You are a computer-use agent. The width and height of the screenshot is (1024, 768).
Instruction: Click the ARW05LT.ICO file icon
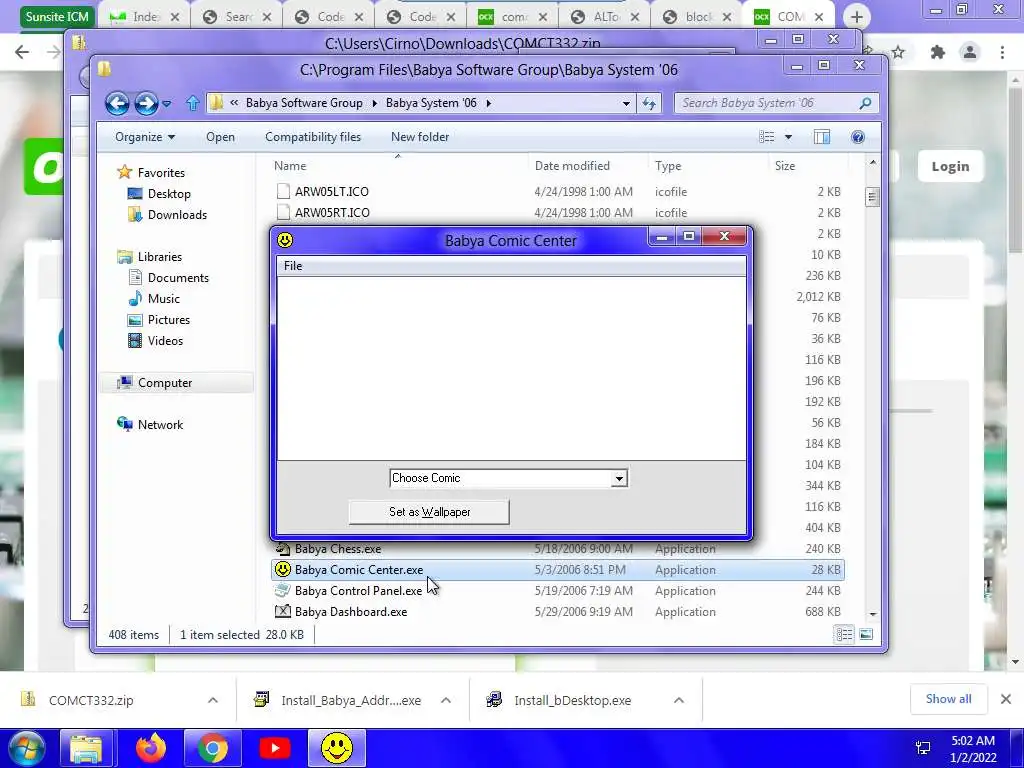tap(283, 191)
